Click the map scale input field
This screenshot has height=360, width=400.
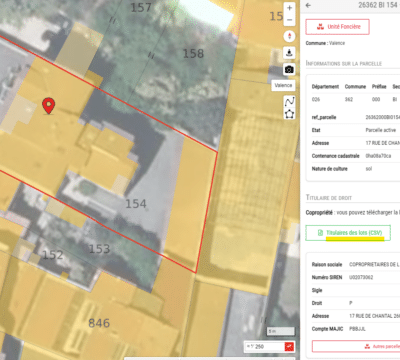click(264, 347)
